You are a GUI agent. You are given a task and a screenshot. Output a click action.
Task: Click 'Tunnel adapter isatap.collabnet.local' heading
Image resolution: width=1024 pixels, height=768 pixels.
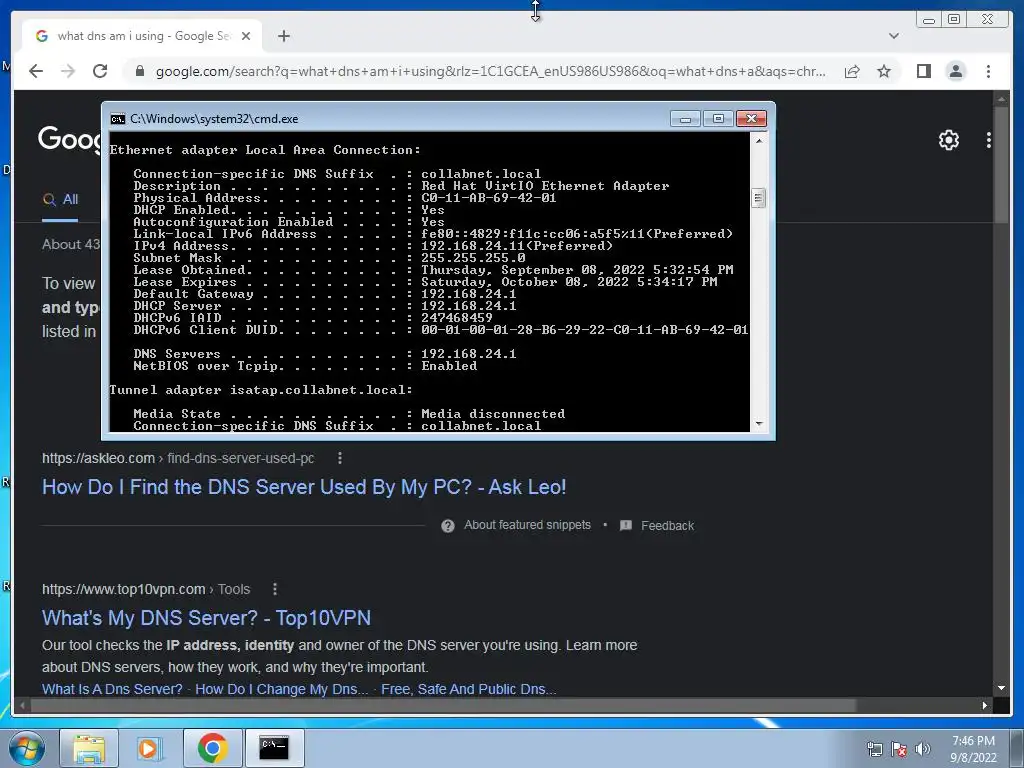261,390
